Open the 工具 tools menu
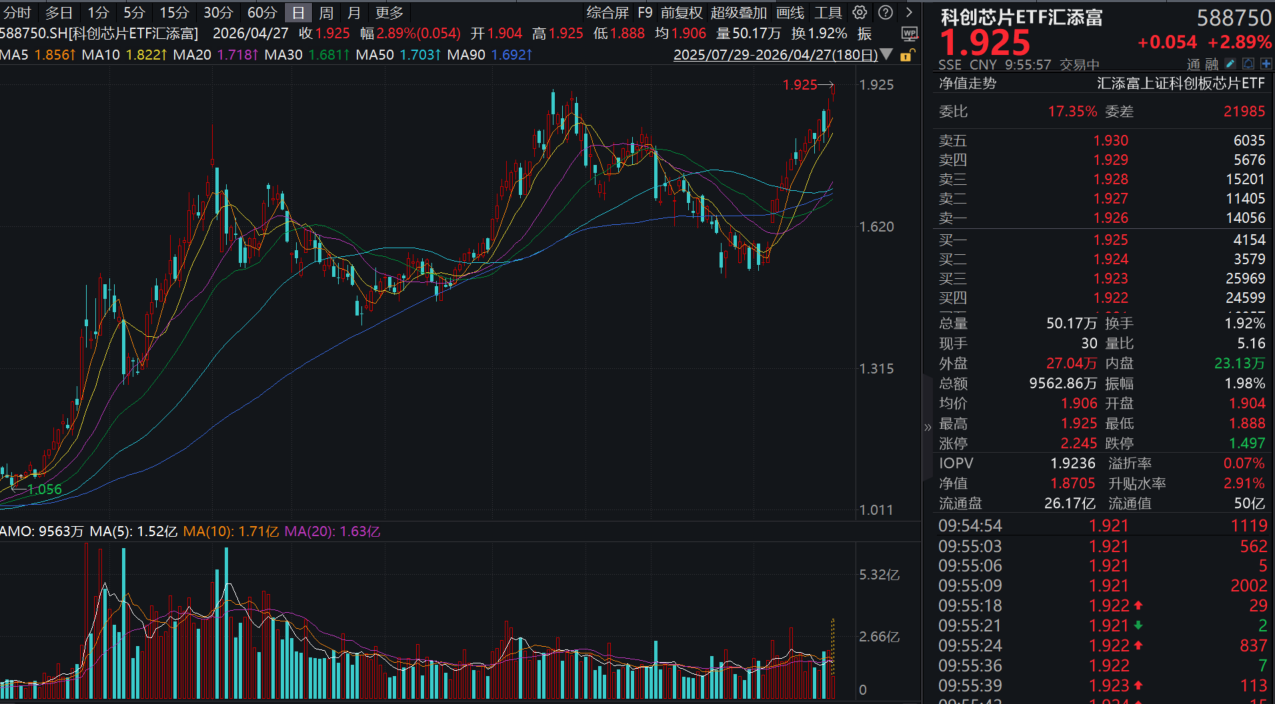This screenshot has height=704, width=1275. click(828, 13)
